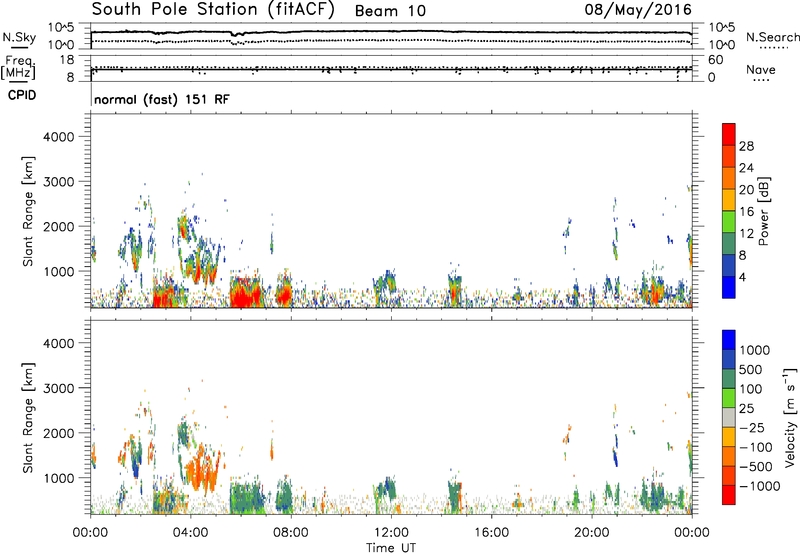The width and height of the screenshot is (800, 554).
Task: Pick the blue top segment of velocity colorbar
Action: pos(729,340)
